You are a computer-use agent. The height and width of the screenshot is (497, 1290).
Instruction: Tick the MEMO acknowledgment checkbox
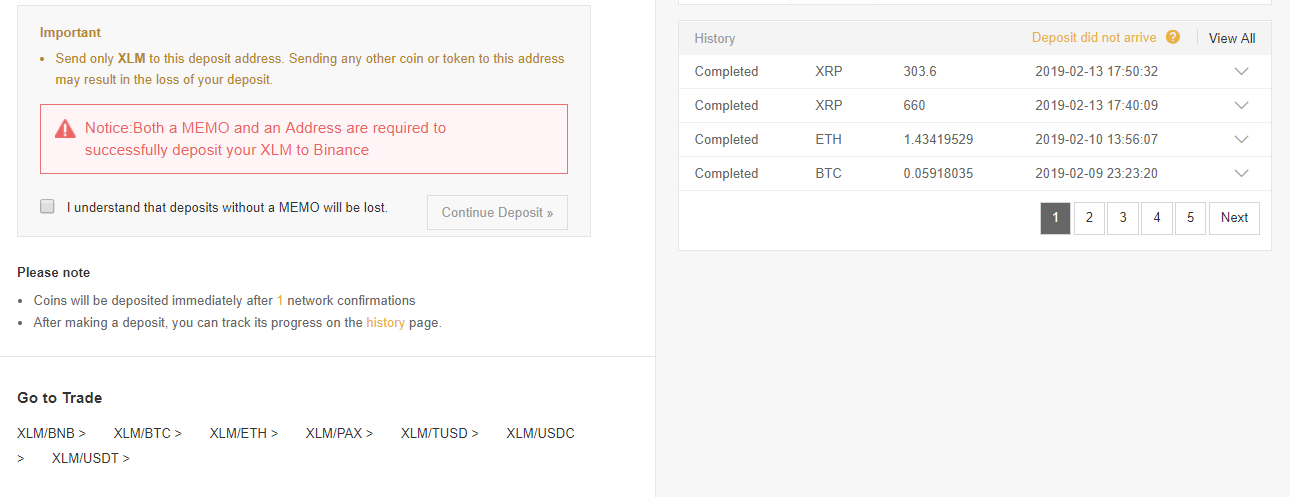click(47, 206)
